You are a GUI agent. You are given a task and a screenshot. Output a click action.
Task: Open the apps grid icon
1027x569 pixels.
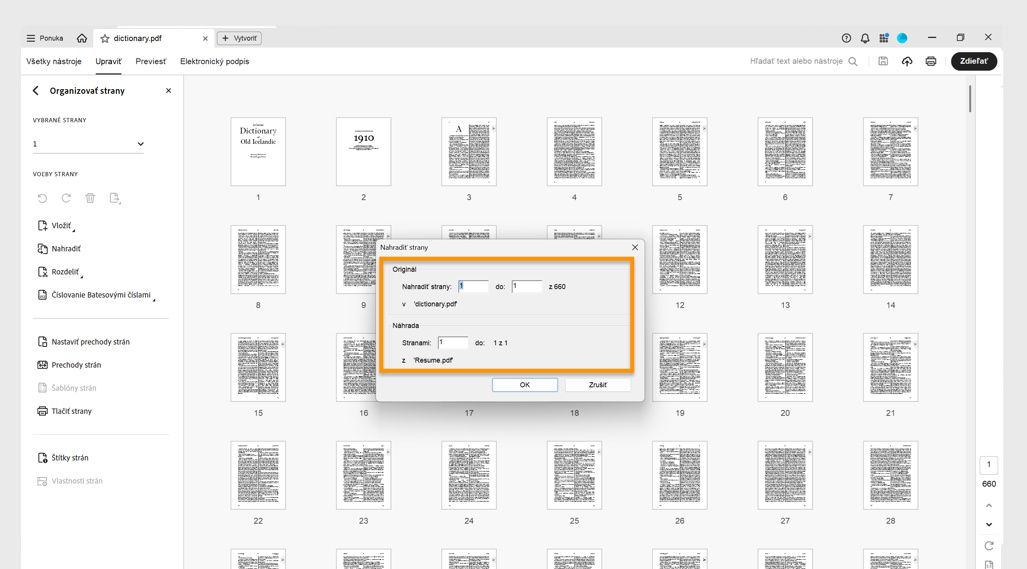coord(884,38)
